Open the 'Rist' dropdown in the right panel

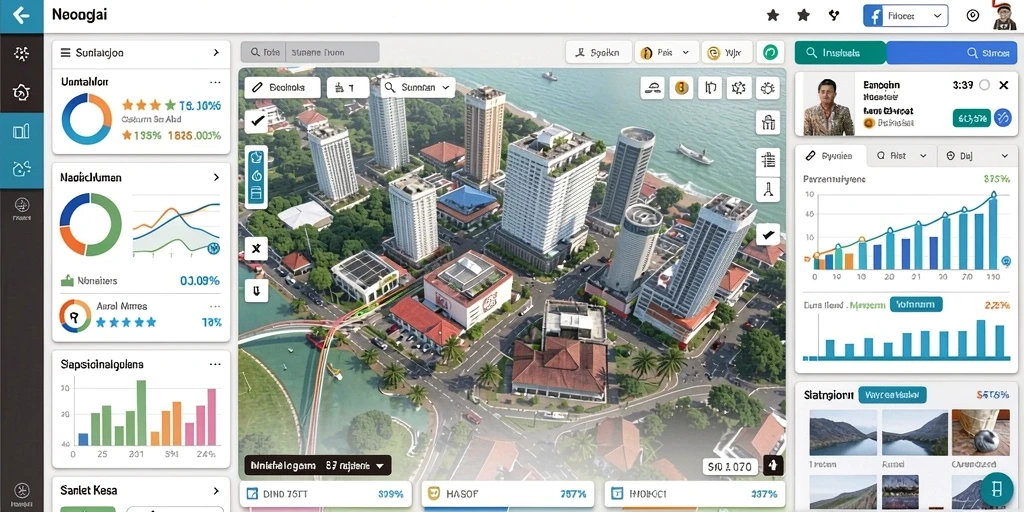coord(902,156)
